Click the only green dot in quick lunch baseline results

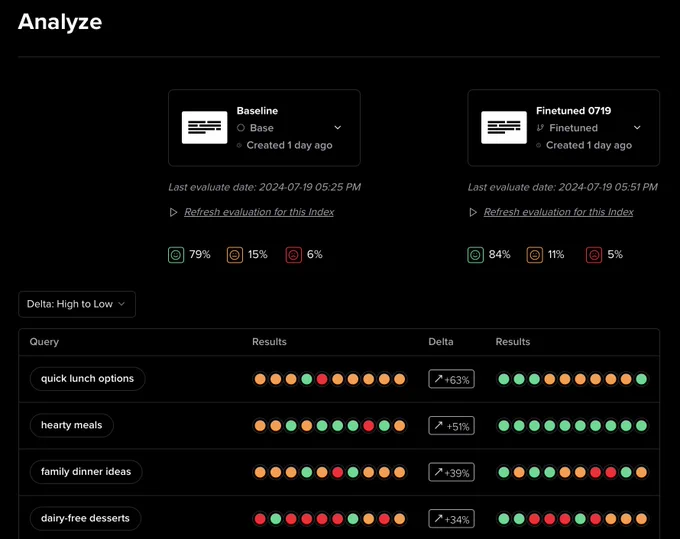click(307, 379)
